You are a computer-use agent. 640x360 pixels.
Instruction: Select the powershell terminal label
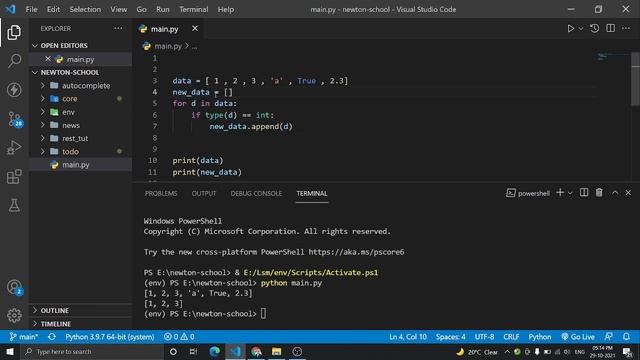(x=528, y=193)
